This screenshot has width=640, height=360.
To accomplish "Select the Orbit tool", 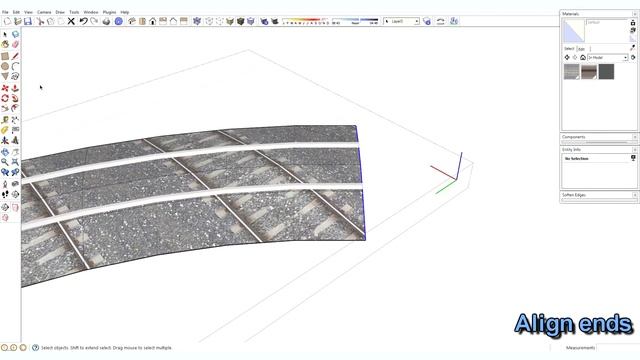I will [5, 152].
